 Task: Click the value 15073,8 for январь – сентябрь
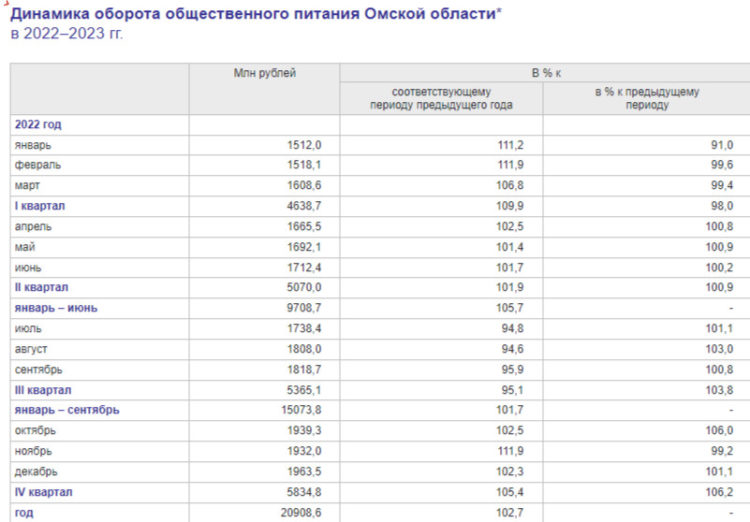coord(301,411)
